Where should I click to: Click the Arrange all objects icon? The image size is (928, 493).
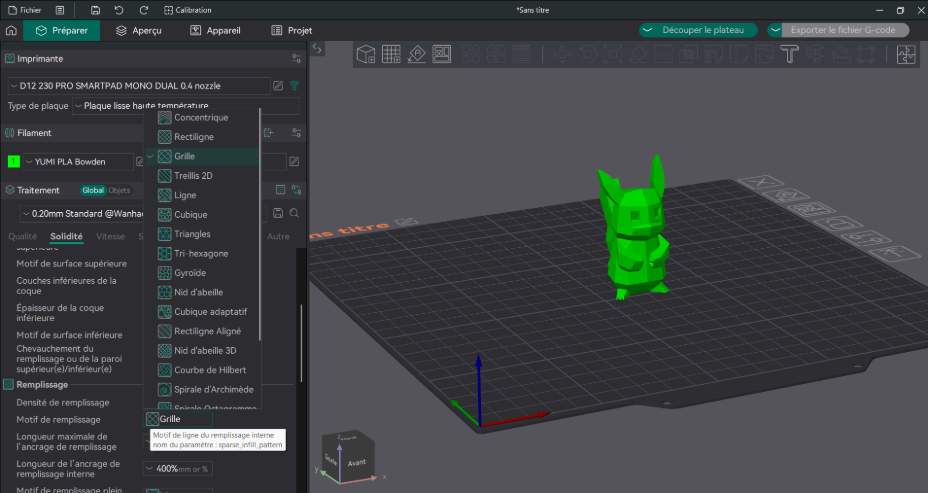442,54
